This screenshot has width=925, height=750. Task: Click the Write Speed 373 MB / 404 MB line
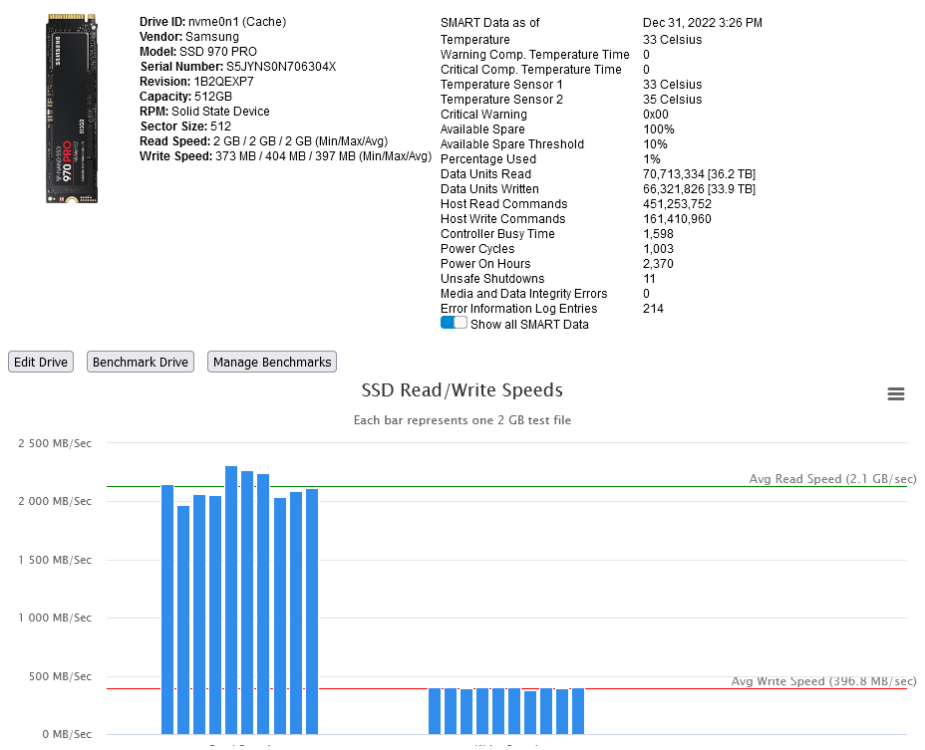286,156
